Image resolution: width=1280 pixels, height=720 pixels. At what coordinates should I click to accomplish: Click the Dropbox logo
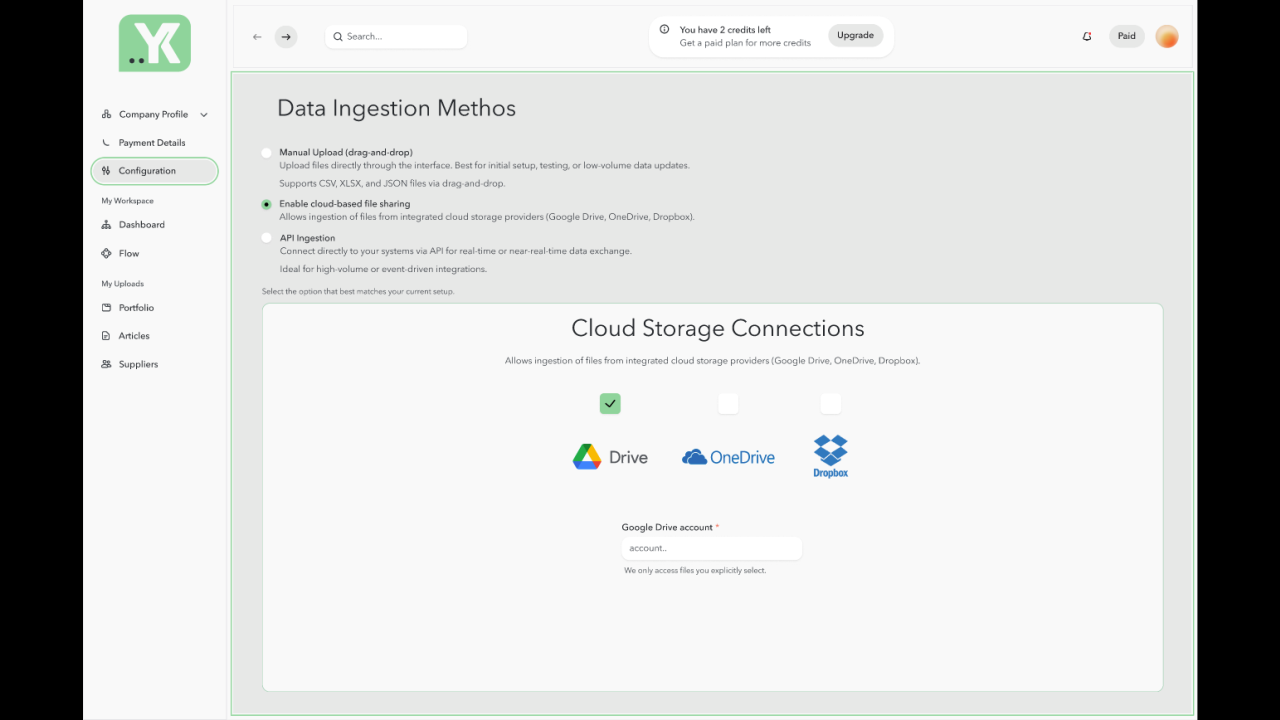tap(831, 456)
